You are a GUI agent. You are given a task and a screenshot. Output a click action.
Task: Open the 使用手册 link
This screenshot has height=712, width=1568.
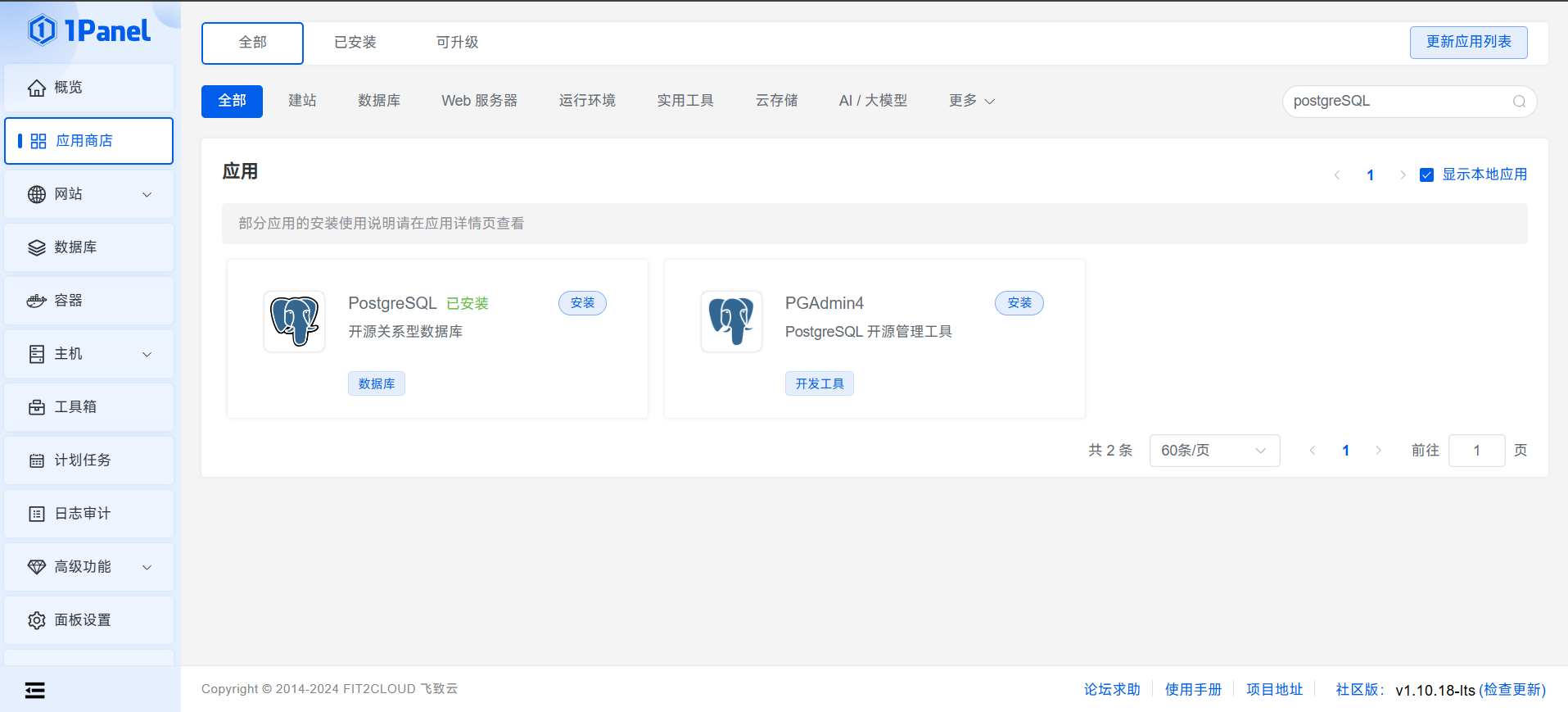pyautogui.click(x=1193, y=690)
